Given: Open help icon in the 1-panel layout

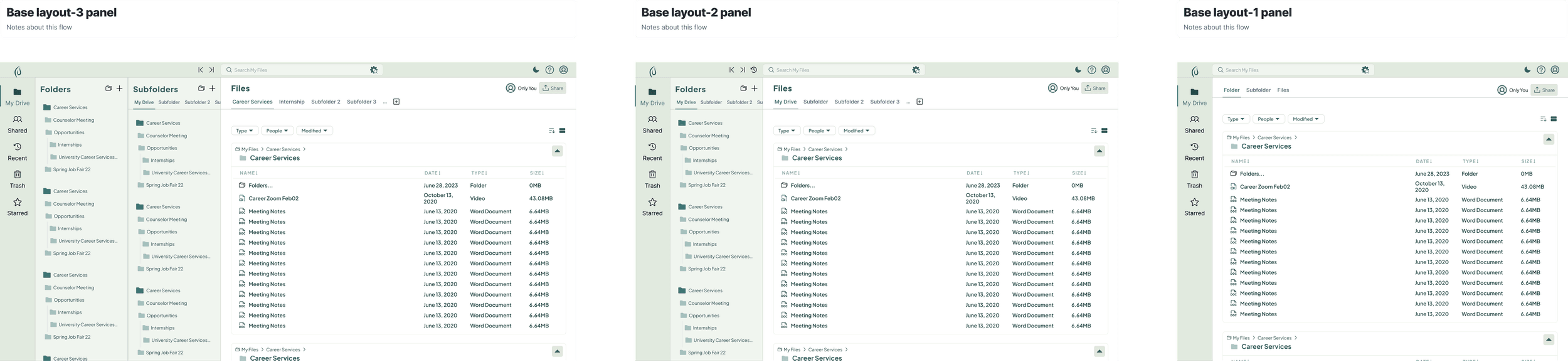Looking at the screenshot, I should click(x=1540, y=70).
